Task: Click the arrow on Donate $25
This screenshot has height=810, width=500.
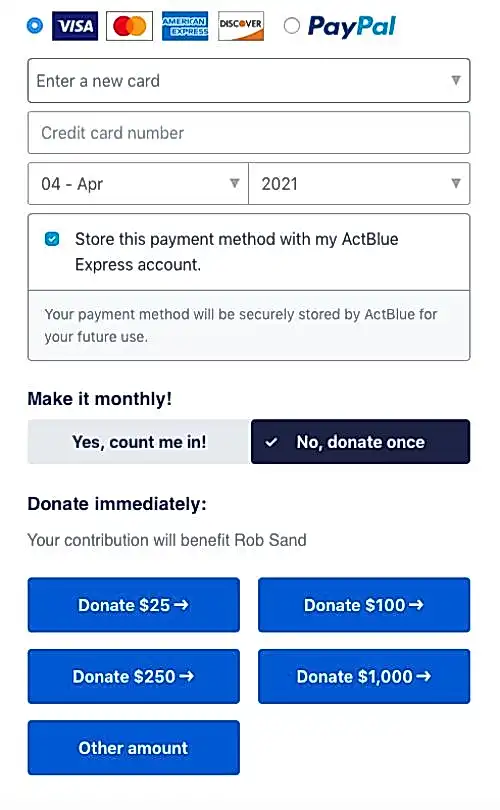Action: coord(181,604)
